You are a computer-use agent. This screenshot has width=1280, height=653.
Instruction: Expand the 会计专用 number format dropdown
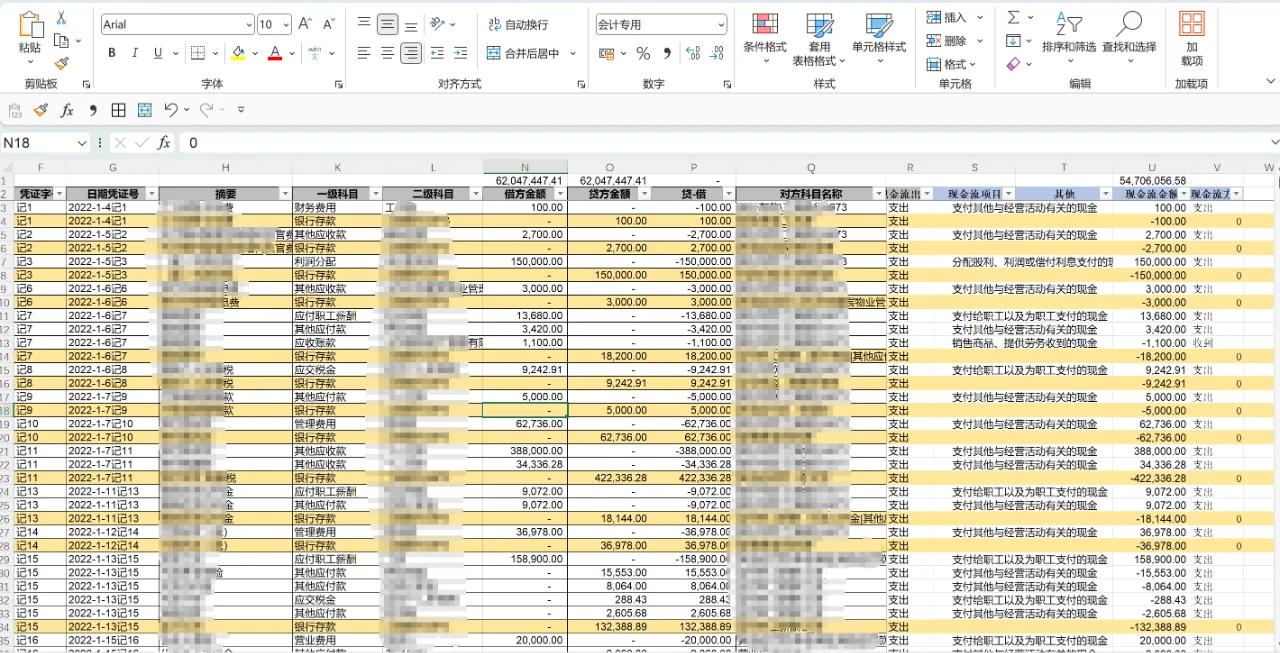tap(720, 24)
